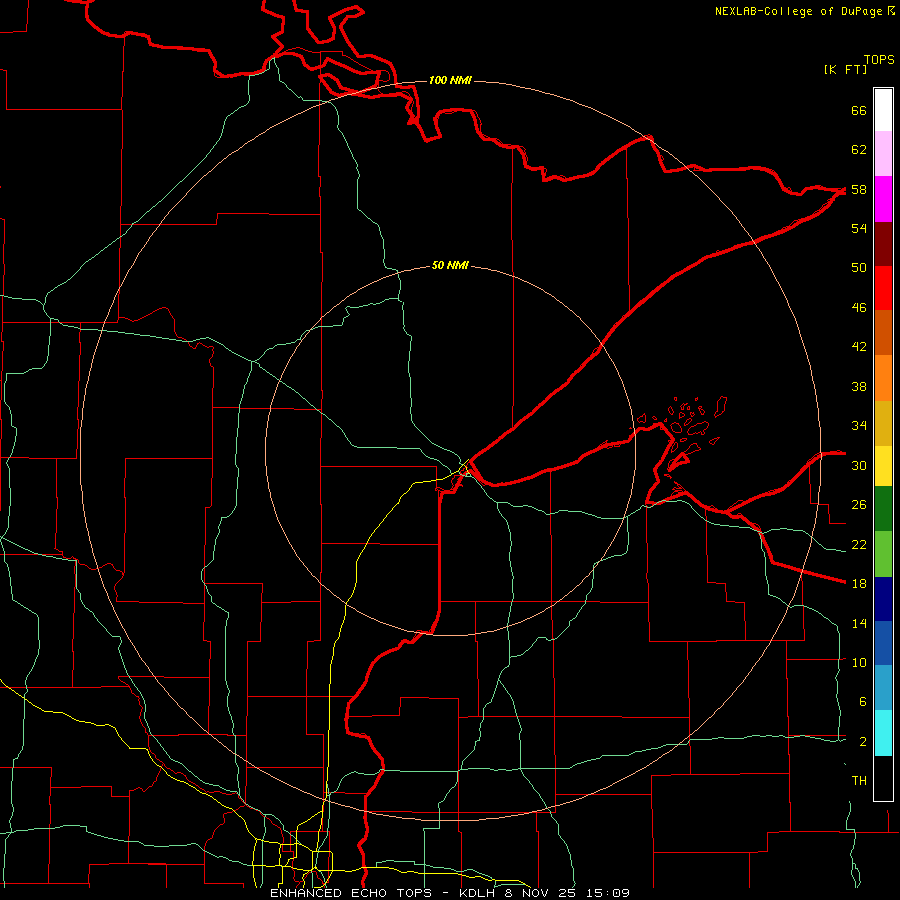Click the 62 legend value
900x900 pixels.
click(859, 150)
